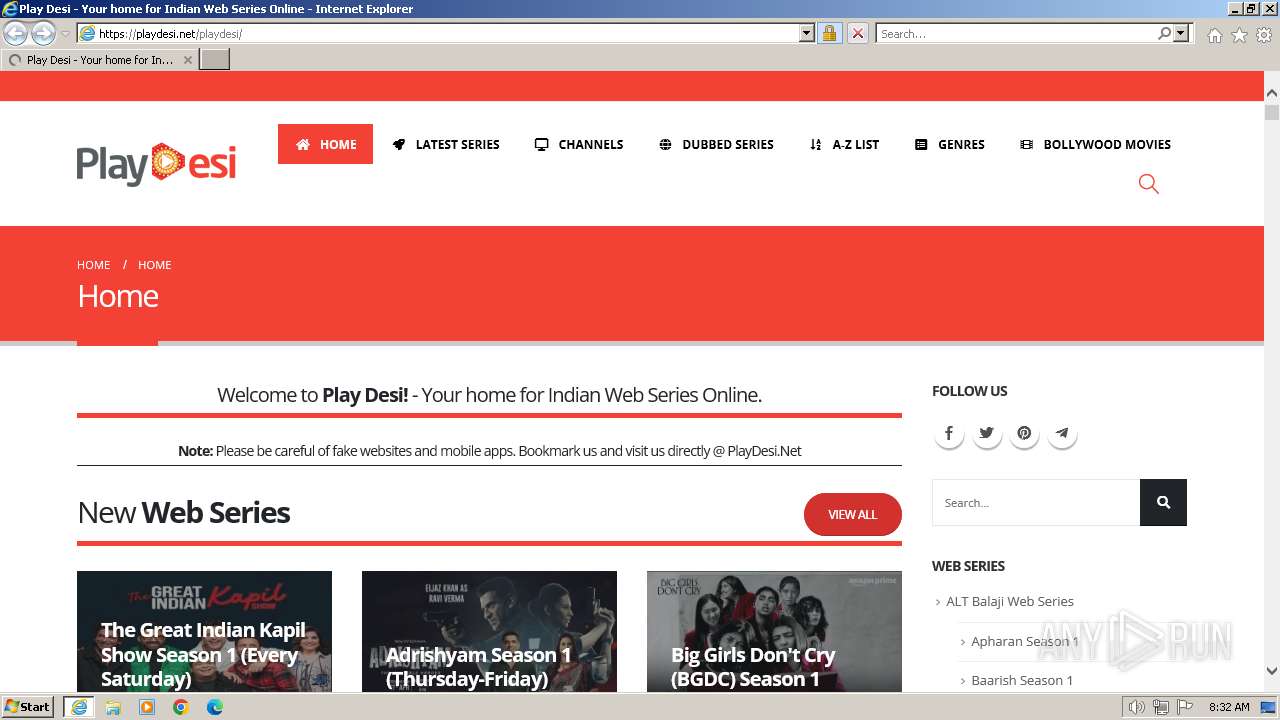Open IE tools gear icon
The image size is (1280, 720).
coord(1264,35)
